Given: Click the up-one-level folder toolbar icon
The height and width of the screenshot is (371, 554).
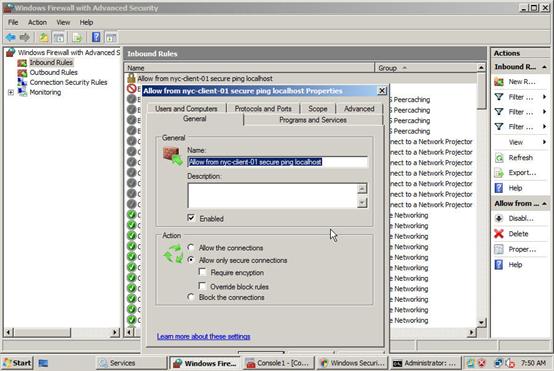Looking at the screenshot, I should pos(43,37).
